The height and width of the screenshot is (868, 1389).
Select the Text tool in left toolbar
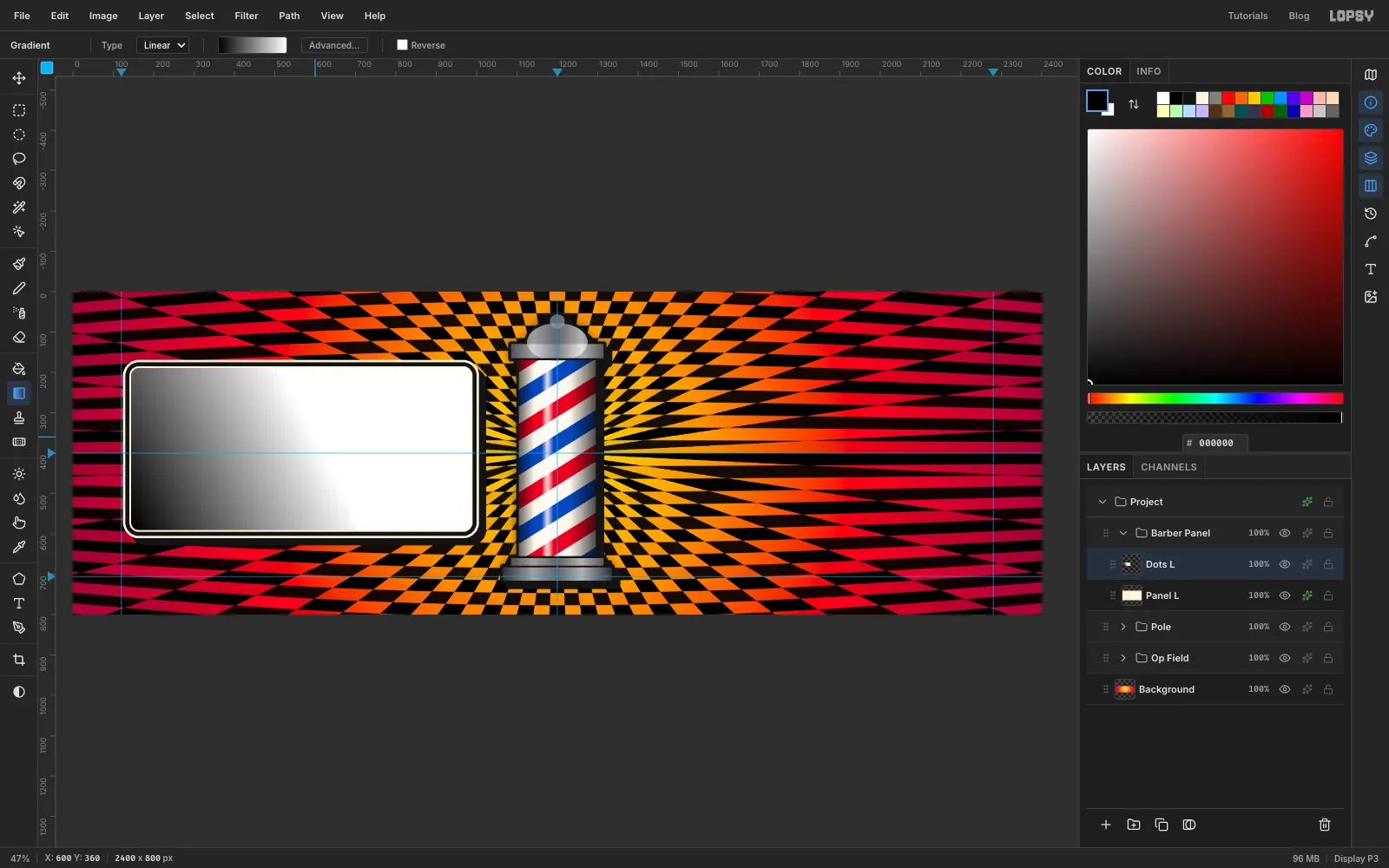19,603
